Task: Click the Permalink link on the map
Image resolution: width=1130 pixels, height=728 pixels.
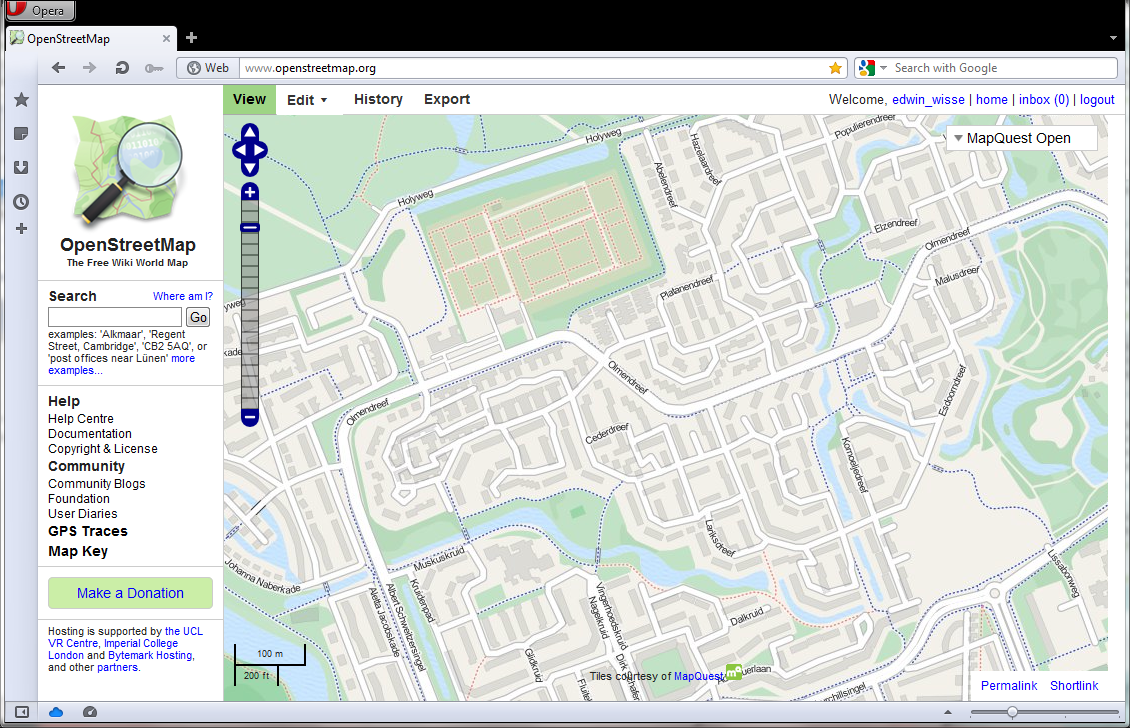Action: click(1009, 685)
